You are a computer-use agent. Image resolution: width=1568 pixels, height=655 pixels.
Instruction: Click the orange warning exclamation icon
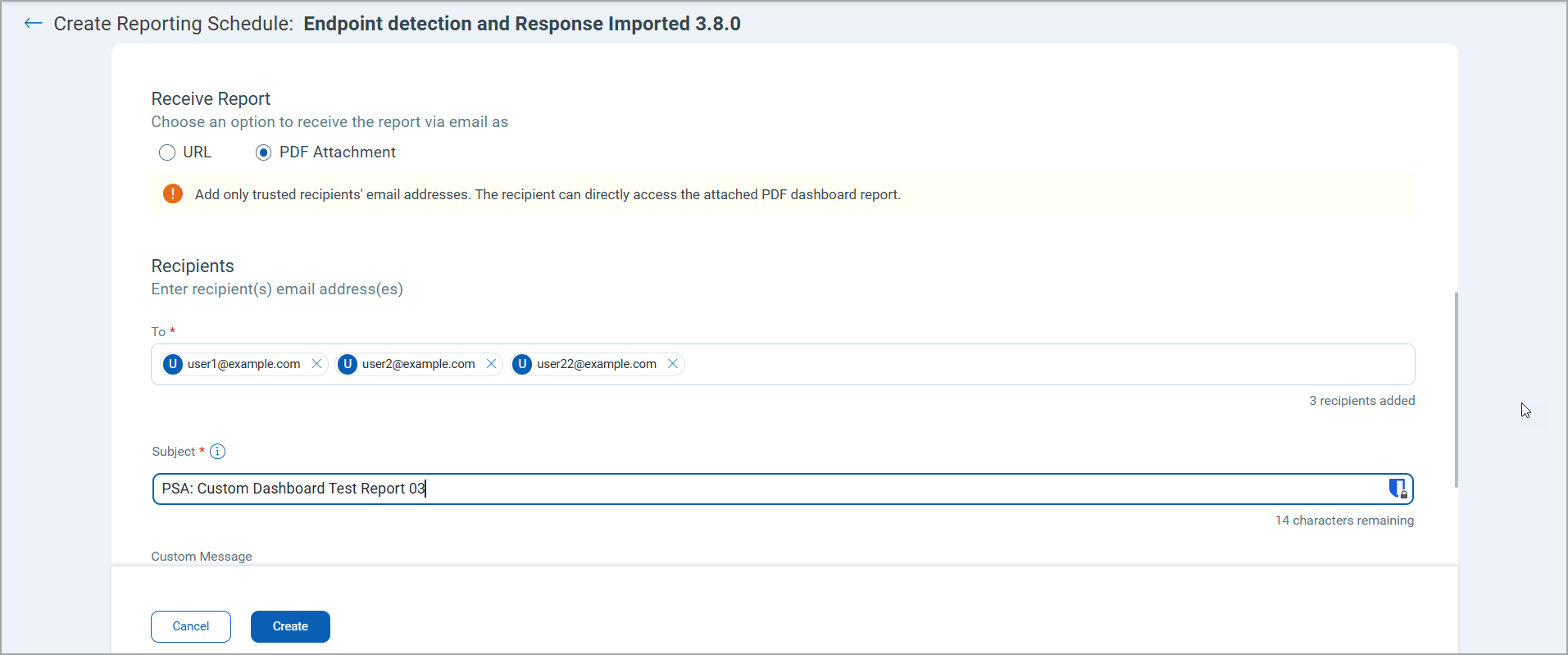(173, 194)
